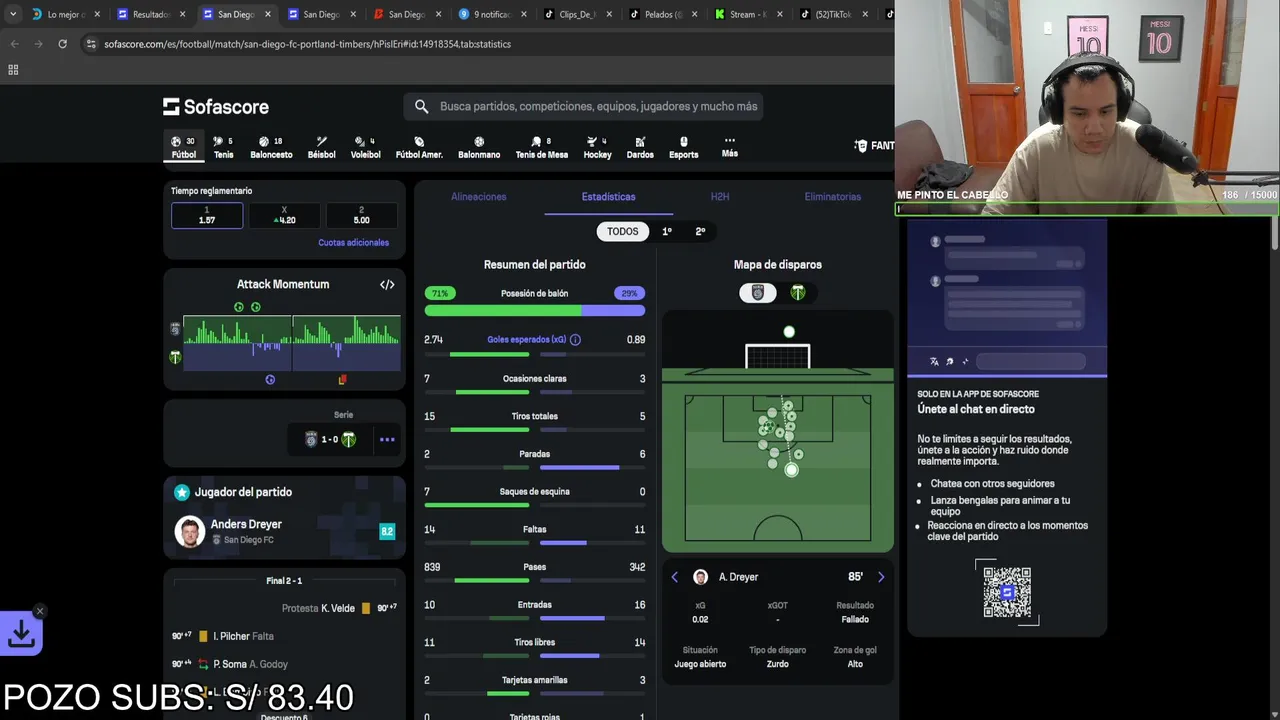The width and height of the screenshot is (1280, 720).
Task: Open the Hockey sport category
Action: [597, 147]
